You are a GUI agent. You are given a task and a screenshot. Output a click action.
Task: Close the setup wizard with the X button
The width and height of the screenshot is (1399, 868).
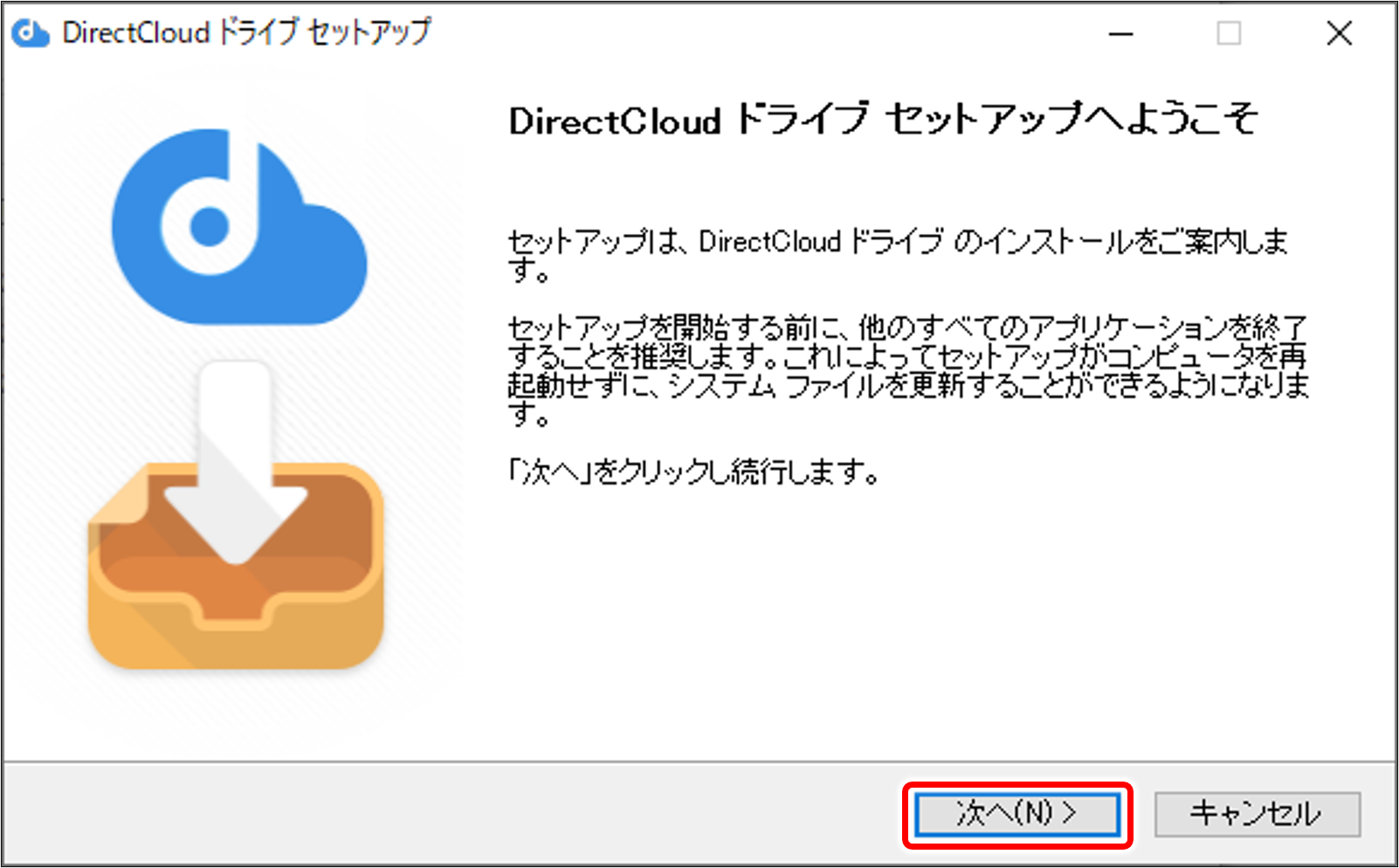(1339, 33)
